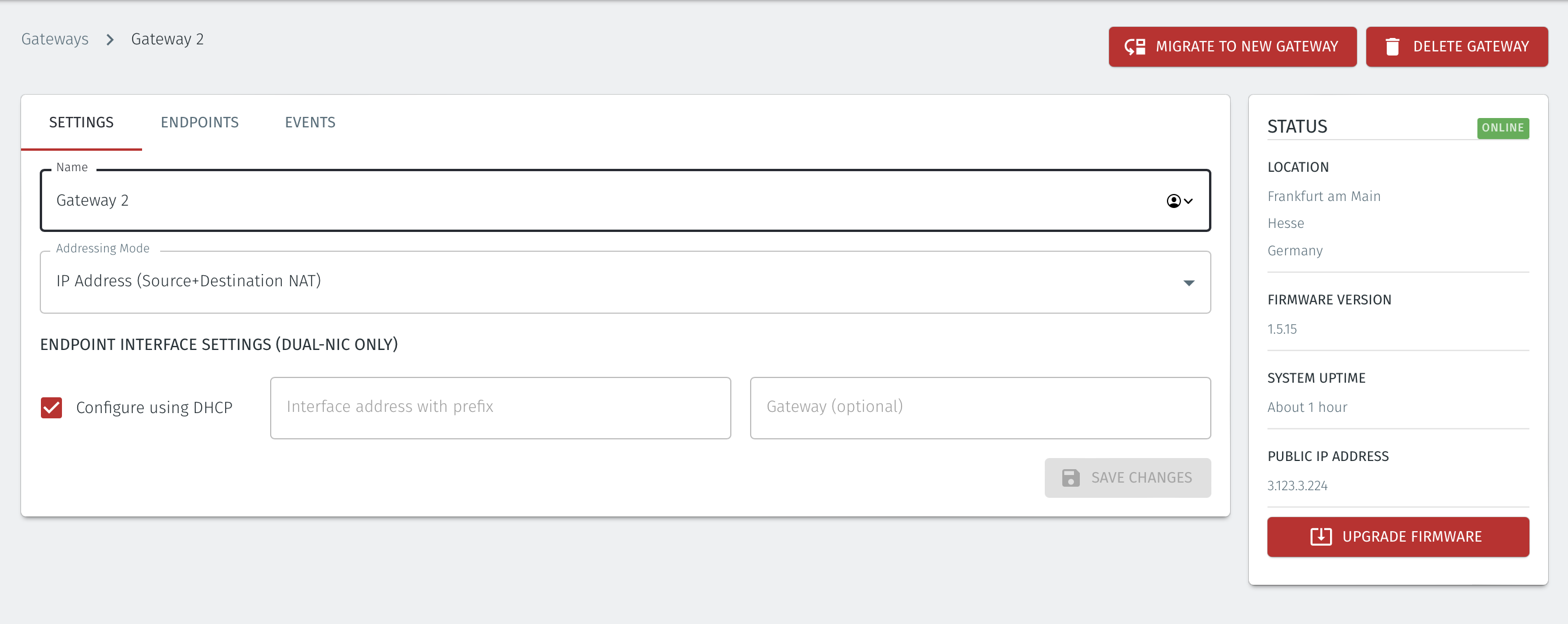Expand the Addressing Mode dropdown arrow

tap(1188, 282)
